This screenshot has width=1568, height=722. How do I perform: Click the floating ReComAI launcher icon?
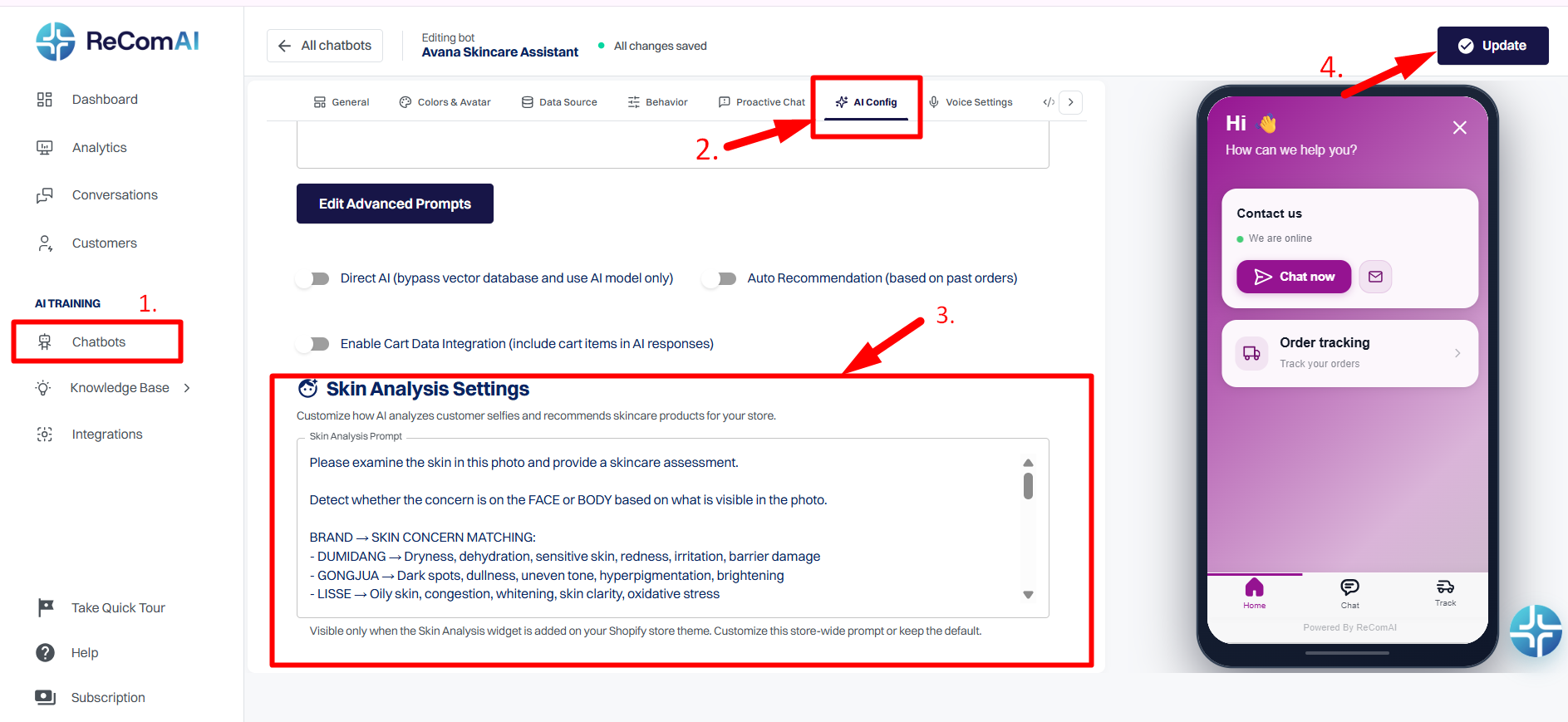1536,631
